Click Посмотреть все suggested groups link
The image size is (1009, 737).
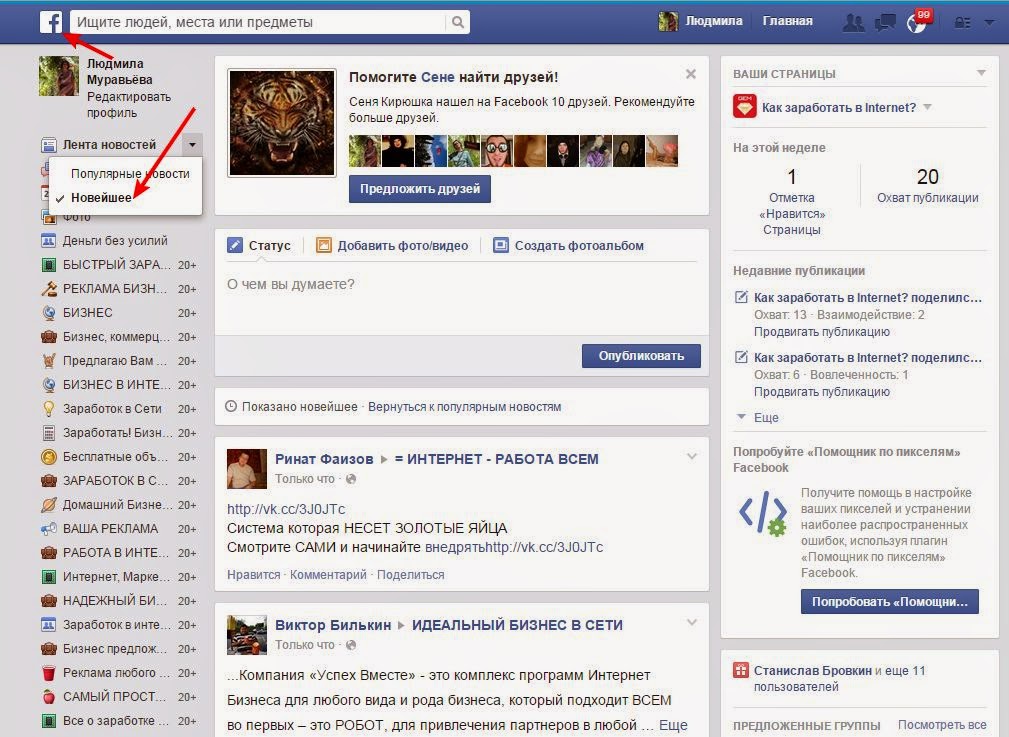click(x=942, y=725)
